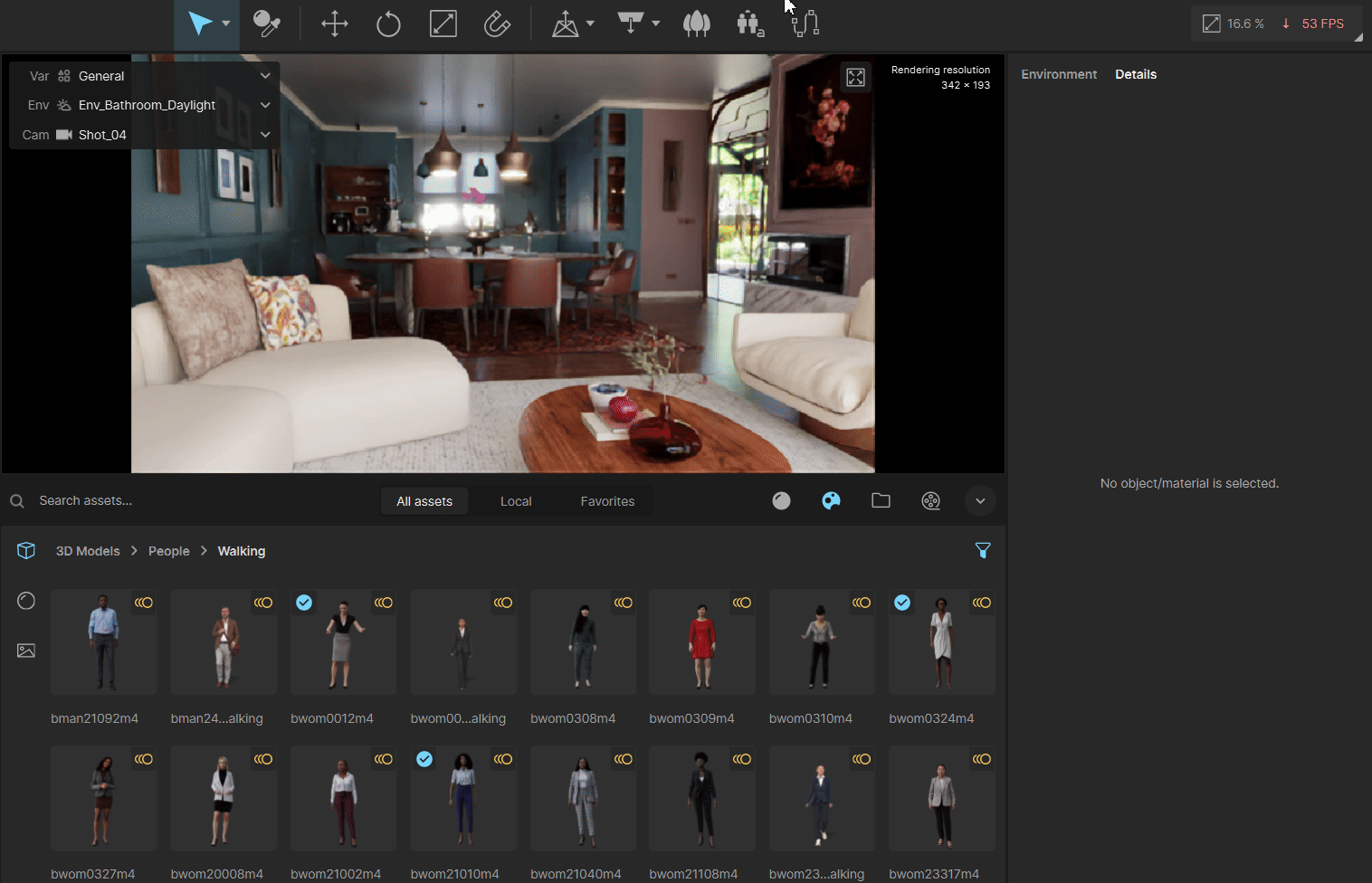
Task: Click the animated badge on bwom0310m4
Action: 862,603
